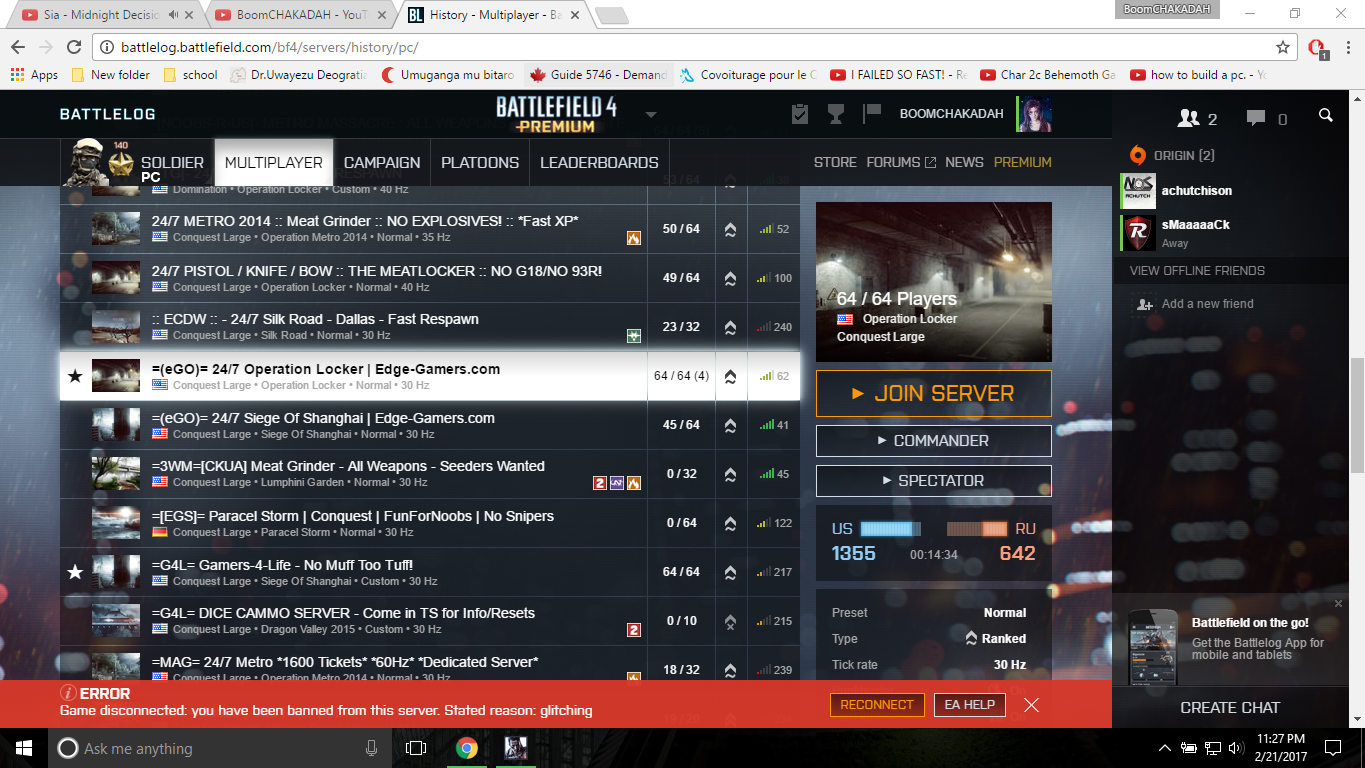Image resolution: width=1365 pixels, height=768 pixels.
Task: Select the =3WM=[CKUA] Meat Grinder server row
Action: [x=430, y=474]
